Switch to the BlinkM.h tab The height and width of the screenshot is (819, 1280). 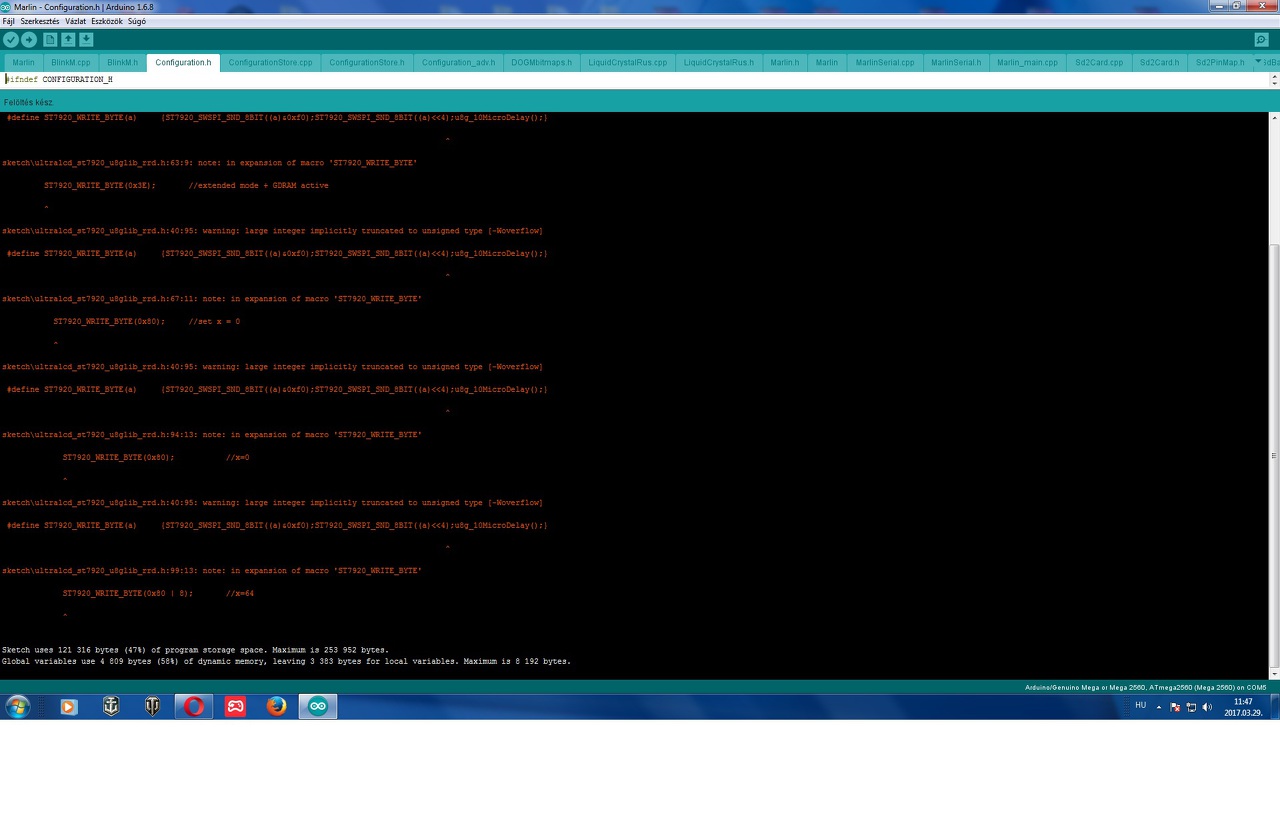(x=122, y=62)
